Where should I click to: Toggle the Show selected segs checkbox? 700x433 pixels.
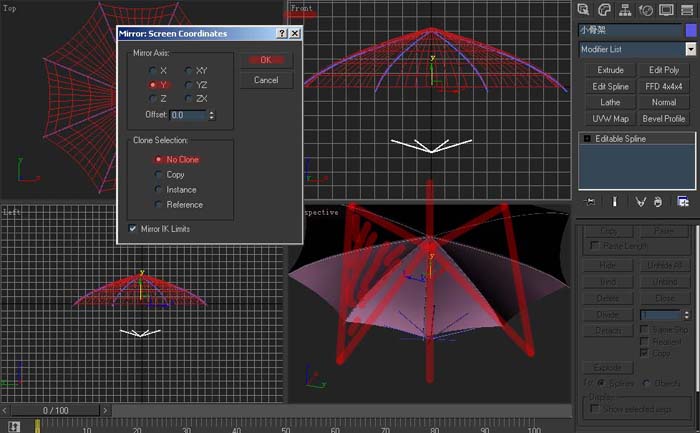(x=594, y=408)
